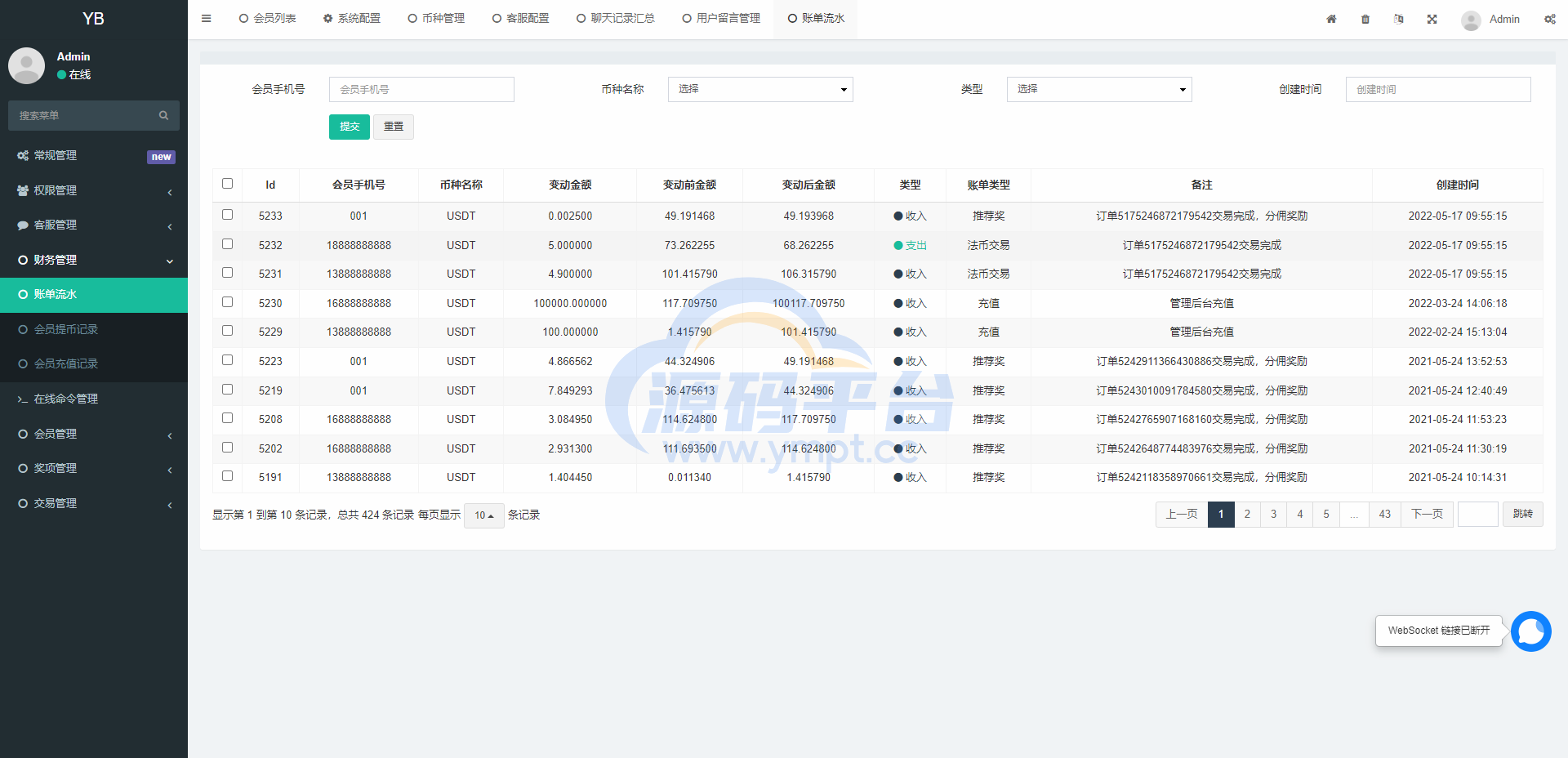Toggle fullscreen with the expand arrows icon
Viewport: 1568px width, 758px height.
coord(1432,19)
